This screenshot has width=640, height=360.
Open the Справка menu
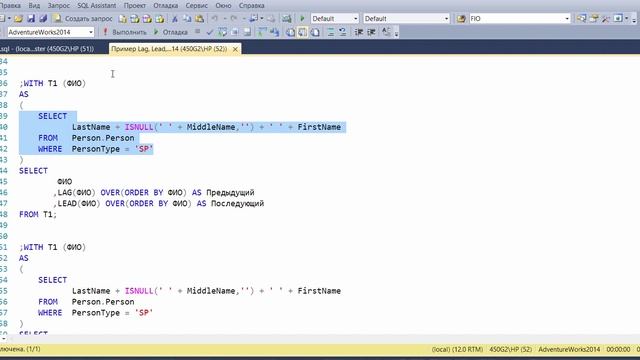[x=251, y=5]
